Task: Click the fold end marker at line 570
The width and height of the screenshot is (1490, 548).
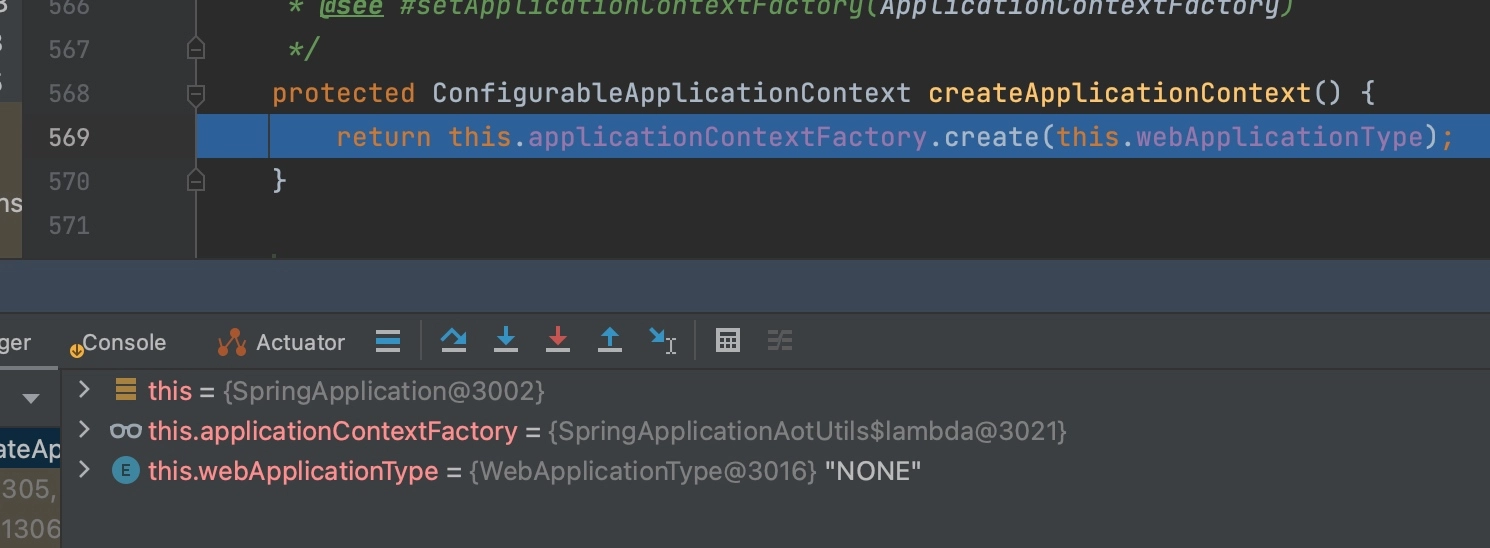Action: (196, 180)
